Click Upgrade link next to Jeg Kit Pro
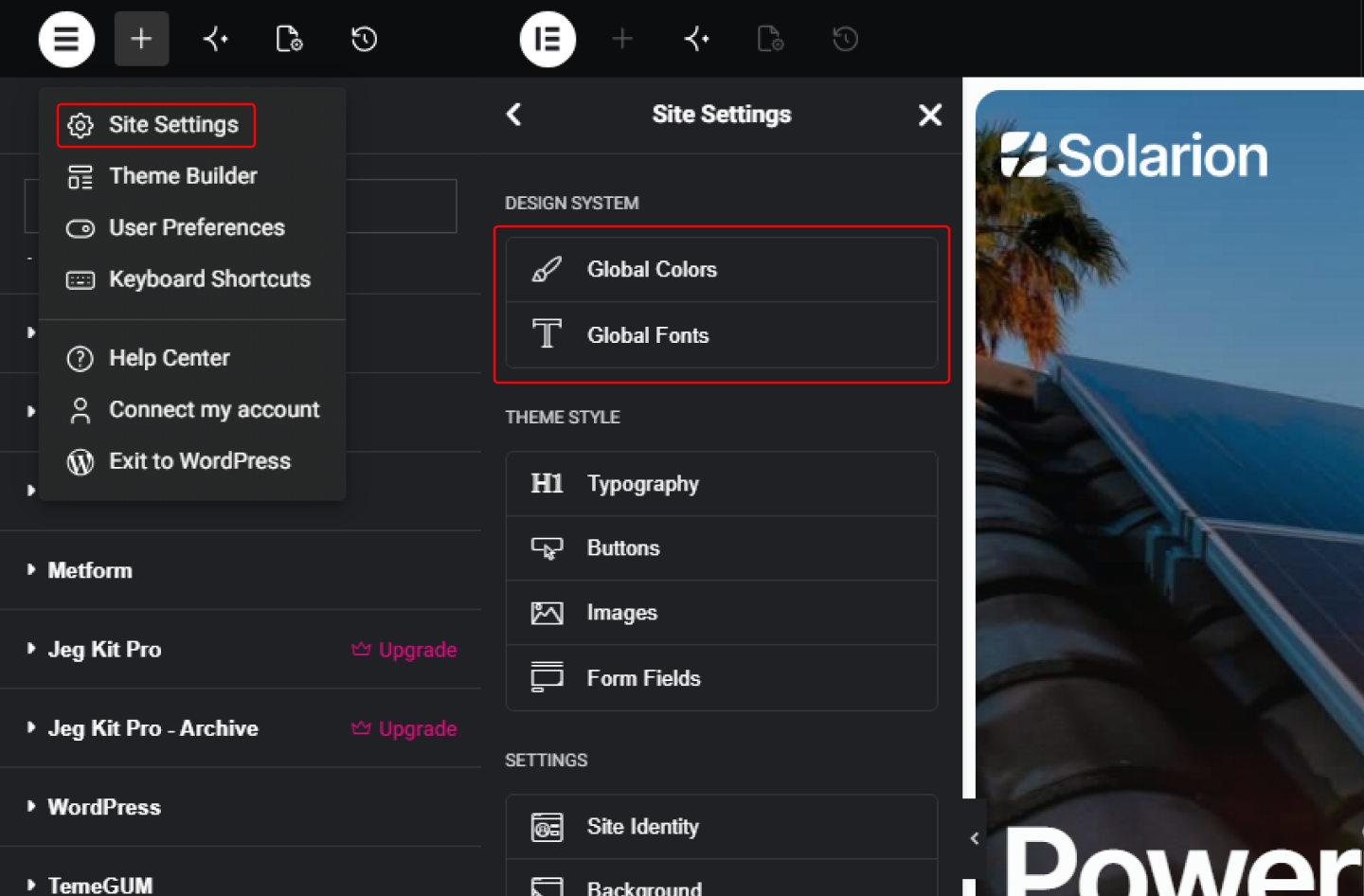 click(x=404, y=650)
